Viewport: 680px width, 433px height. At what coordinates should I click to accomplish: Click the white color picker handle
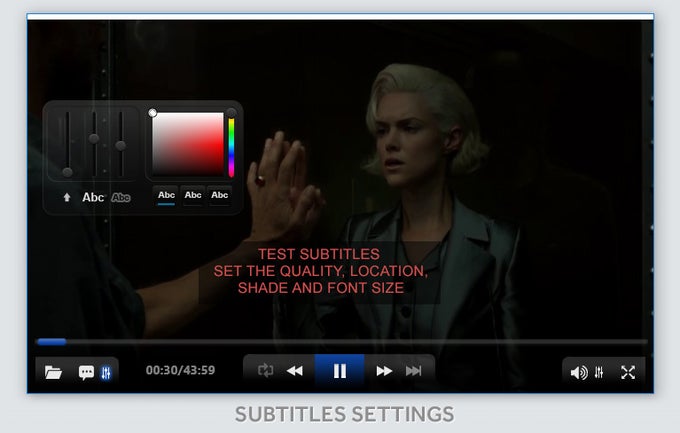(153, 113)
